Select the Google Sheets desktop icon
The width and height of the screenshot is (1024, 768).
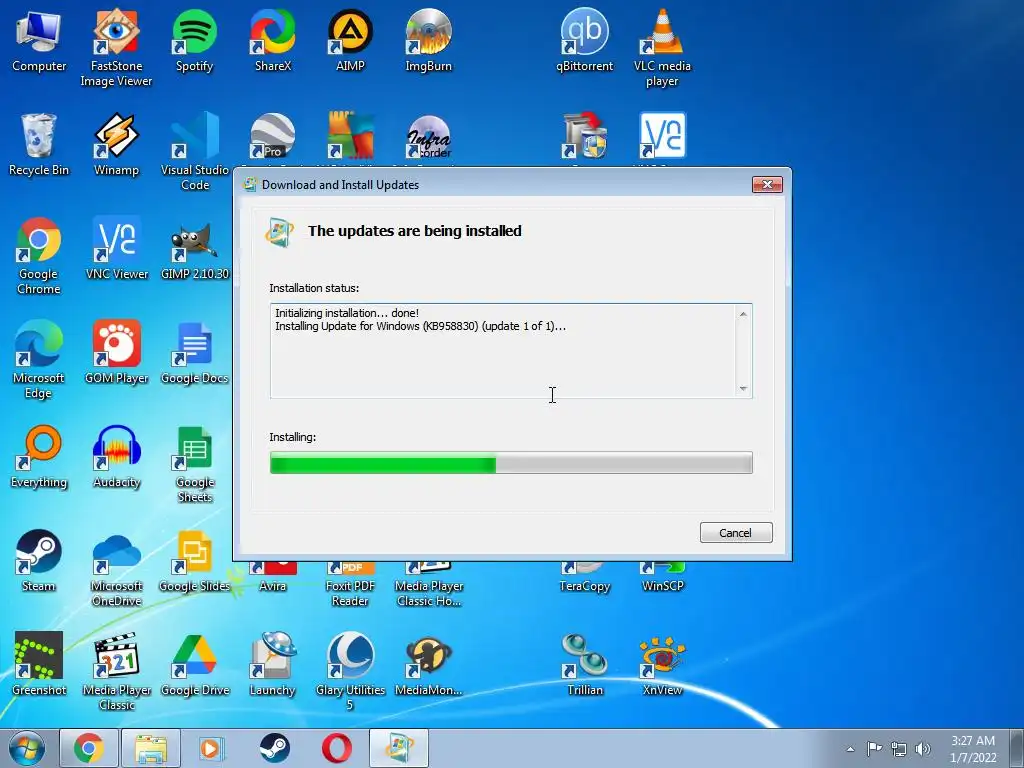(x=195, y=464)
